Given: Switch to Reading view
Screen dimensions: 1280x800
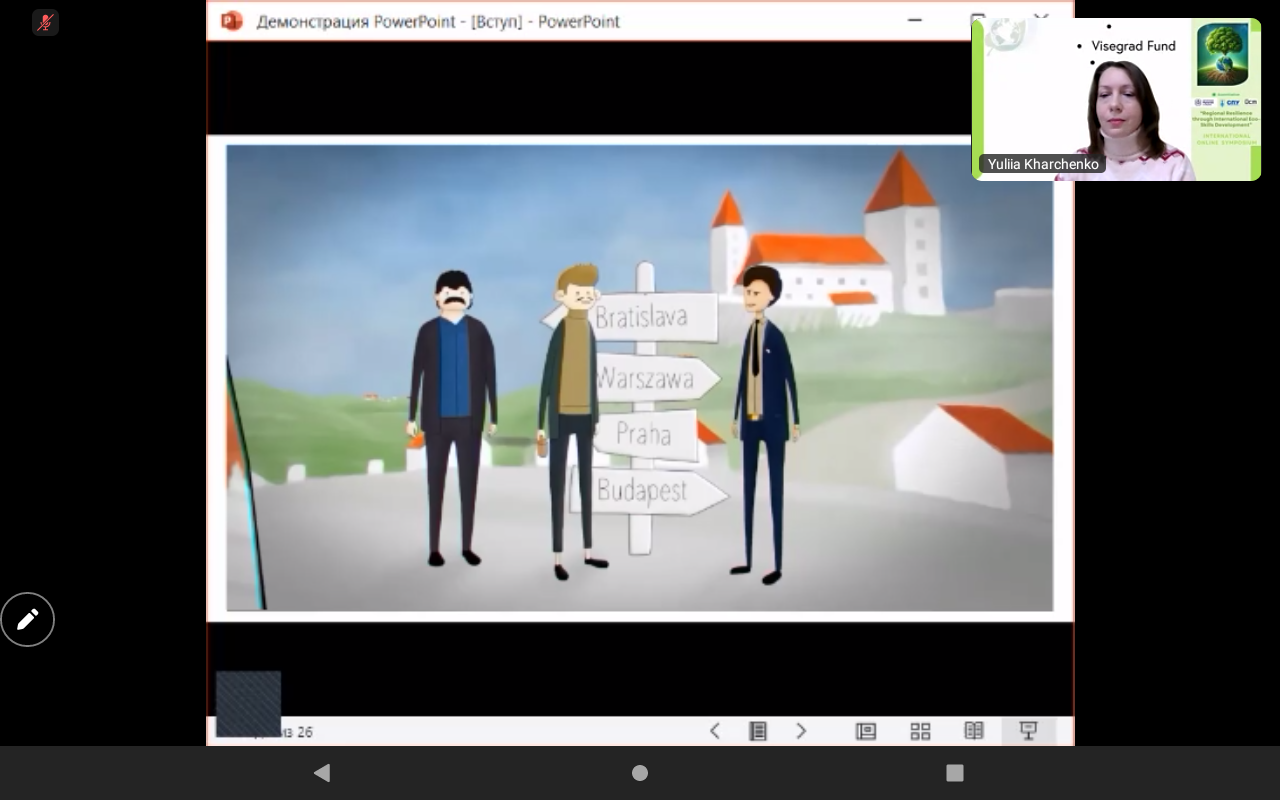Looking at the screenshot, I should pyautogui.click(x=973, y=731).
